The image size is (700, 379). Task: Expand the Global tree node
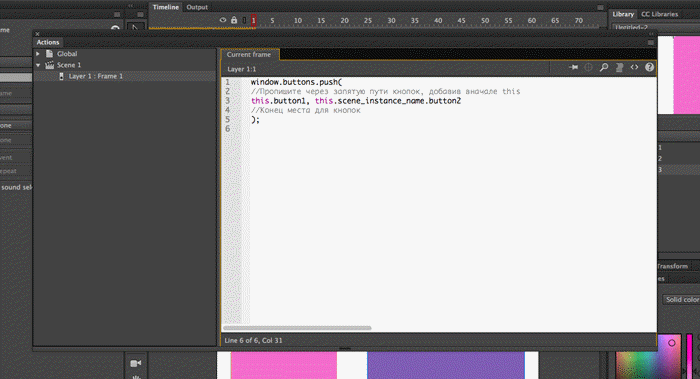[x=38, y=54]
